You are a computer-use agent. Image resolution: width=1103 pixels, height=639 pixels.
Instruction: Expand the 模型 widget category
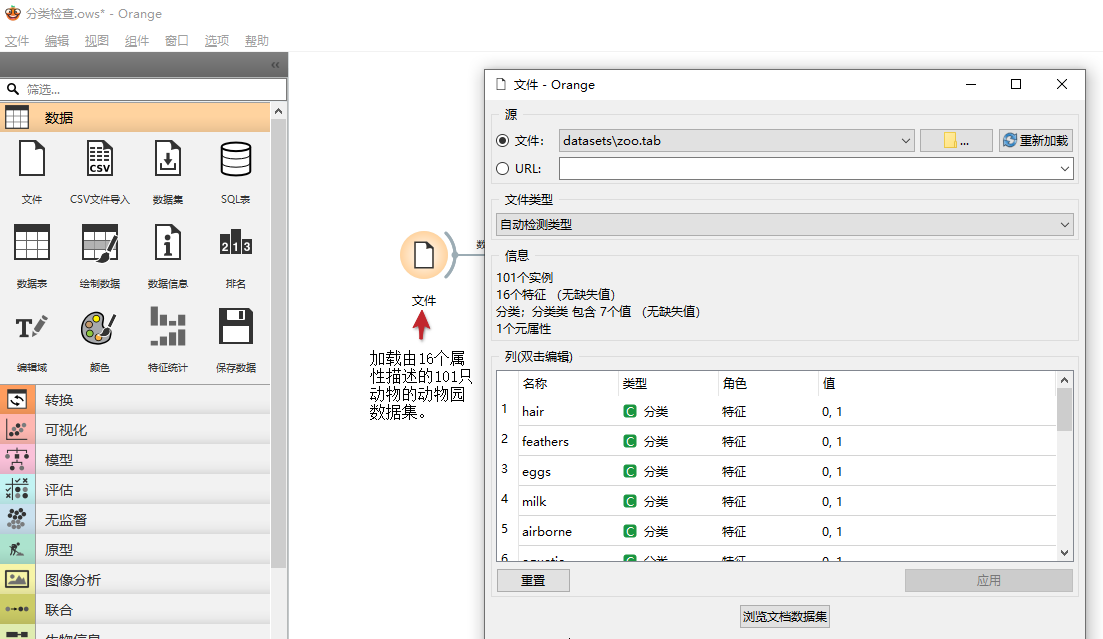(x=135, y=460)
